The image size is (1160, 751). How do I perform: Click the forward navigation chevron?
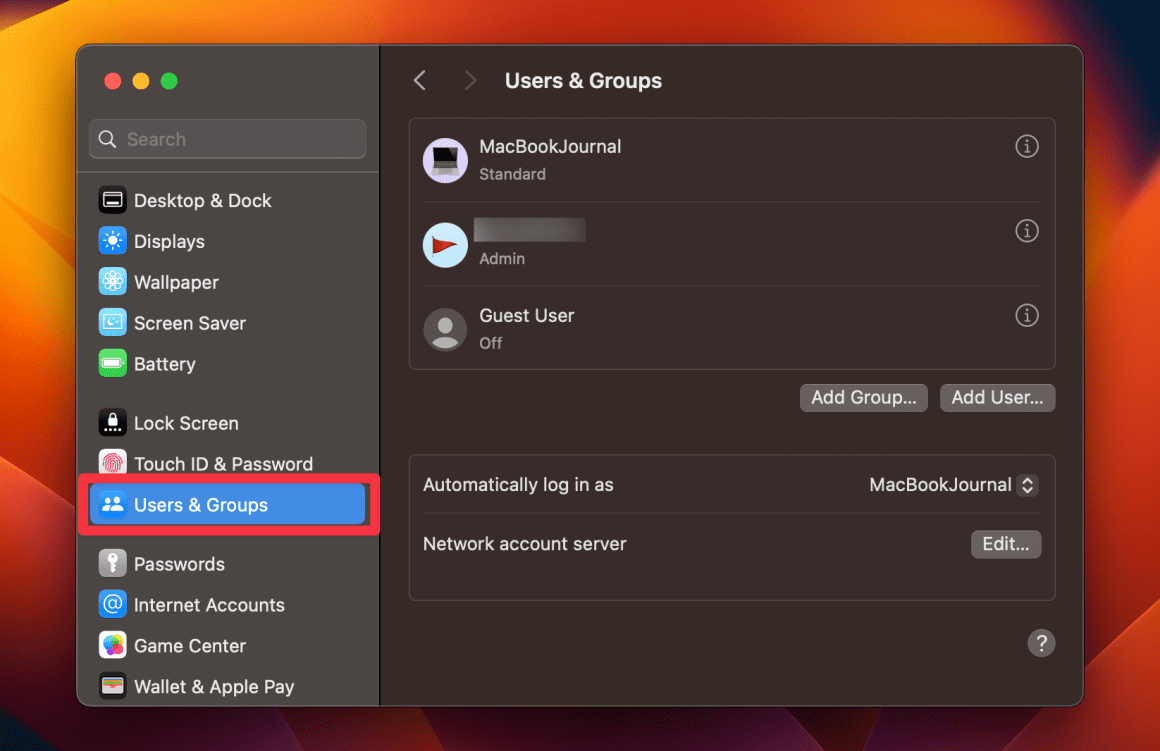470,80
